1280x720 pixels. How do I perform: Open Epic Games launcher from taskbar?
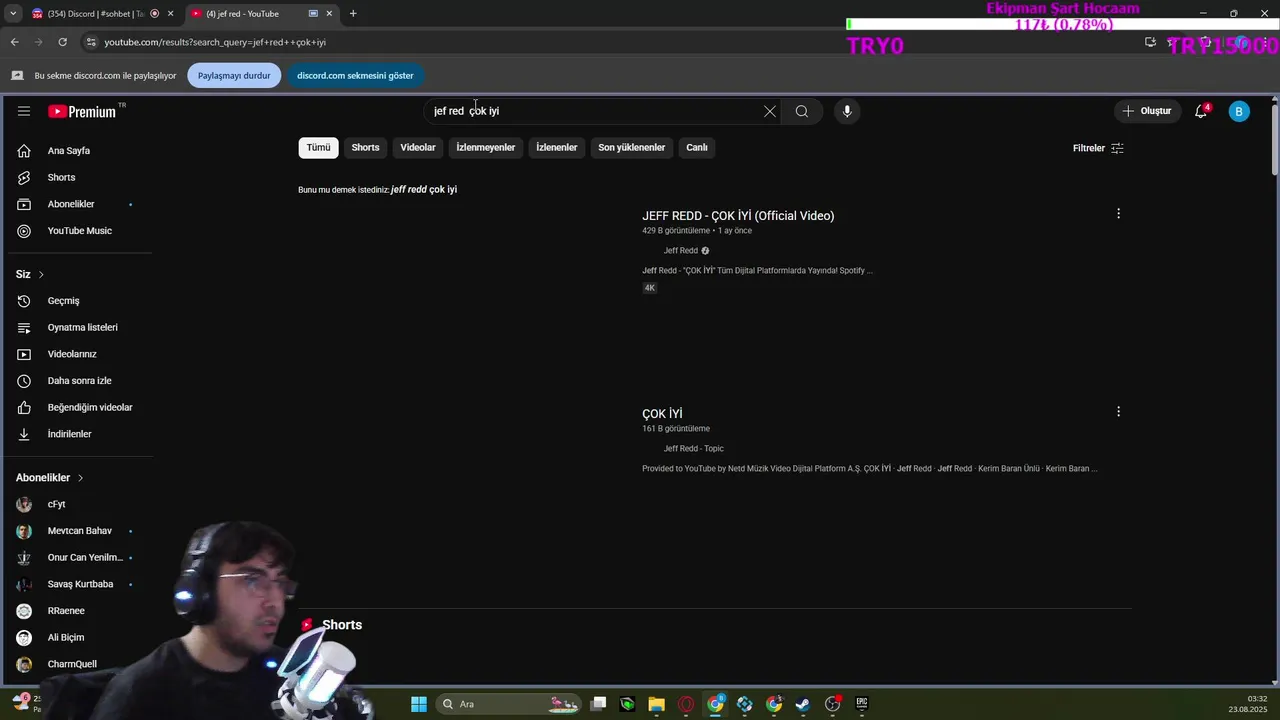pyautogui.click(x=862, y=704)
